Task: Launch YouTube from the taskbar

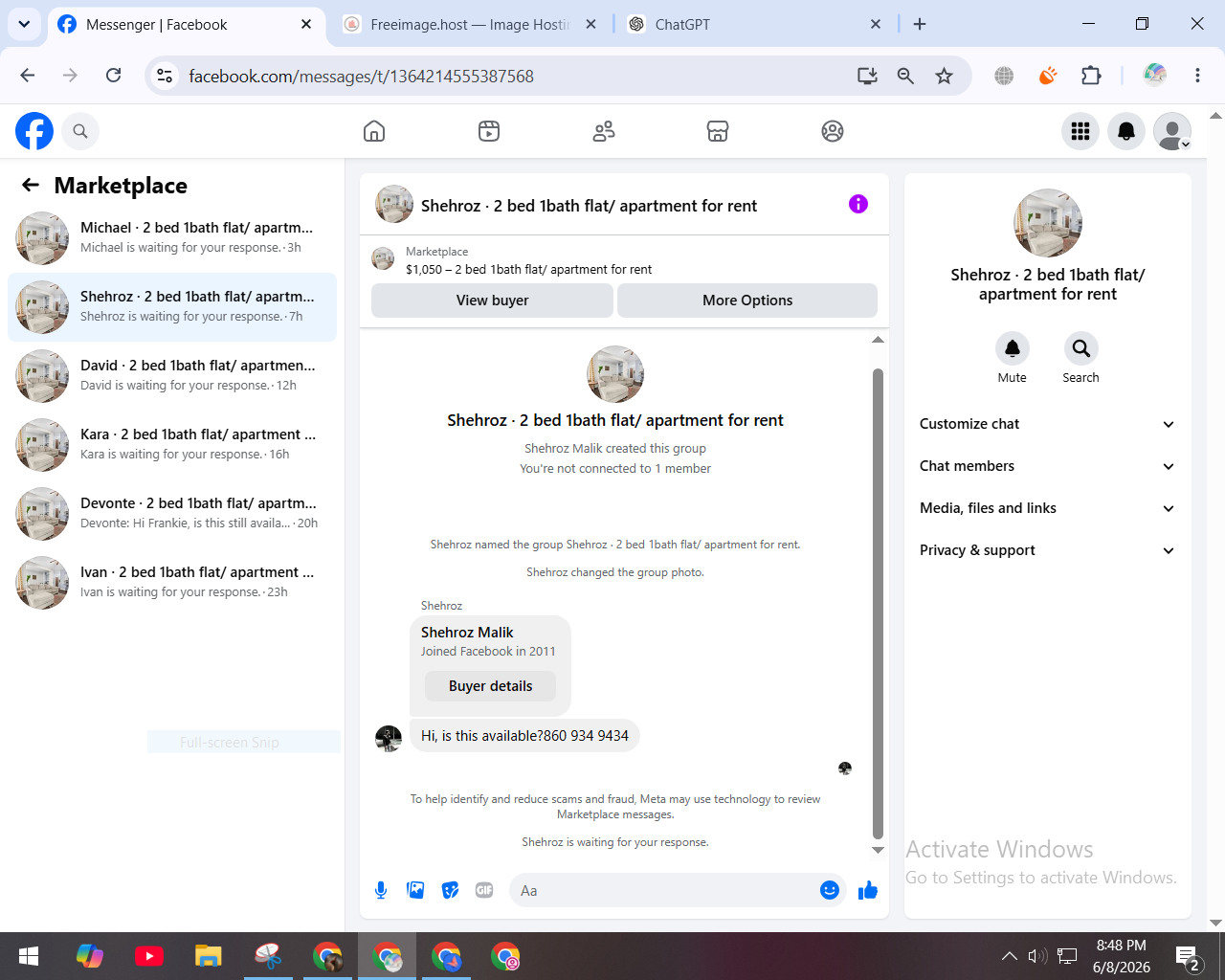Action: pyautogui.click(x=149, y=956)
